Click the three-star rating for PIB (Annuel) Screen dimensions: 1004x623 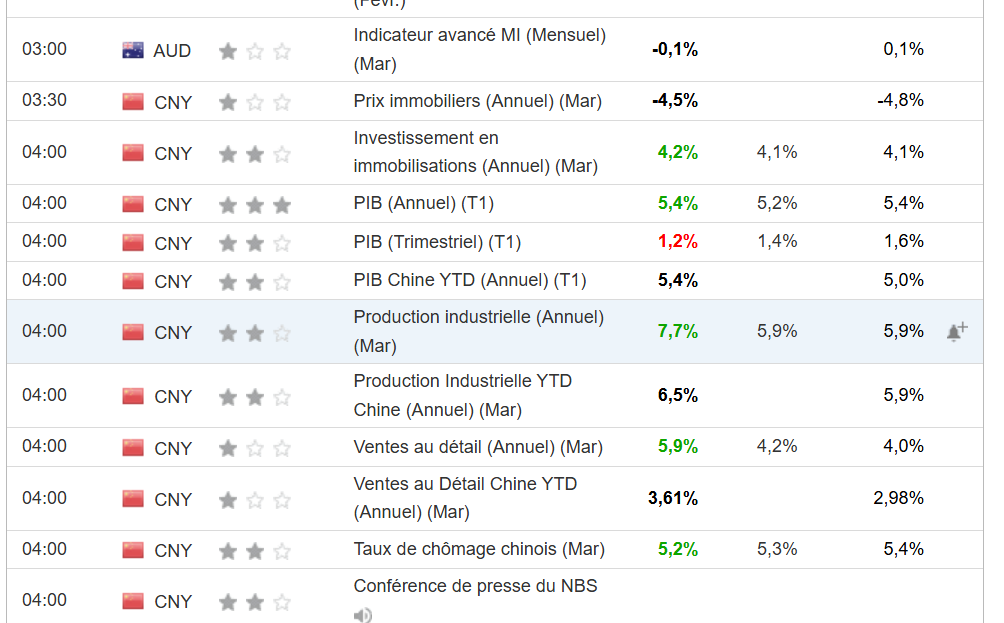pos(255,205)
